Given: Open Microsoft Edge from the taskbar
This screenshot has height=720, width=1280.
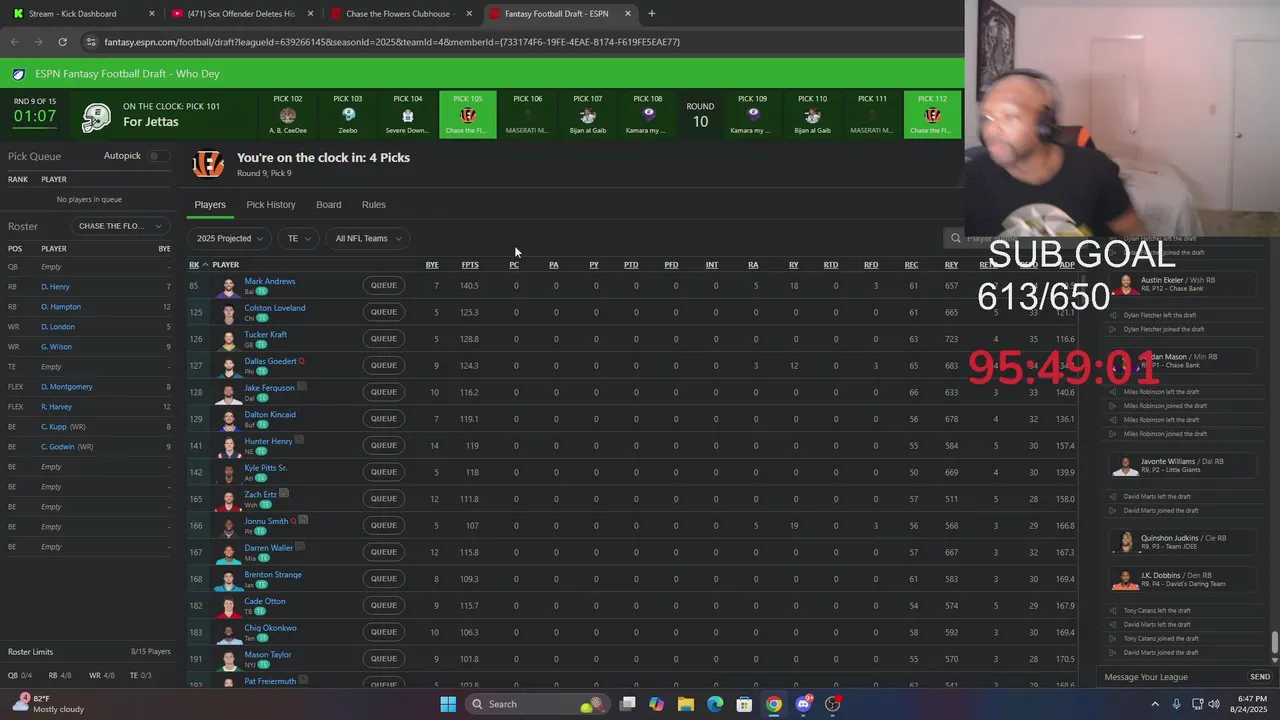Looking at the screenshot, I should (715, 704).
